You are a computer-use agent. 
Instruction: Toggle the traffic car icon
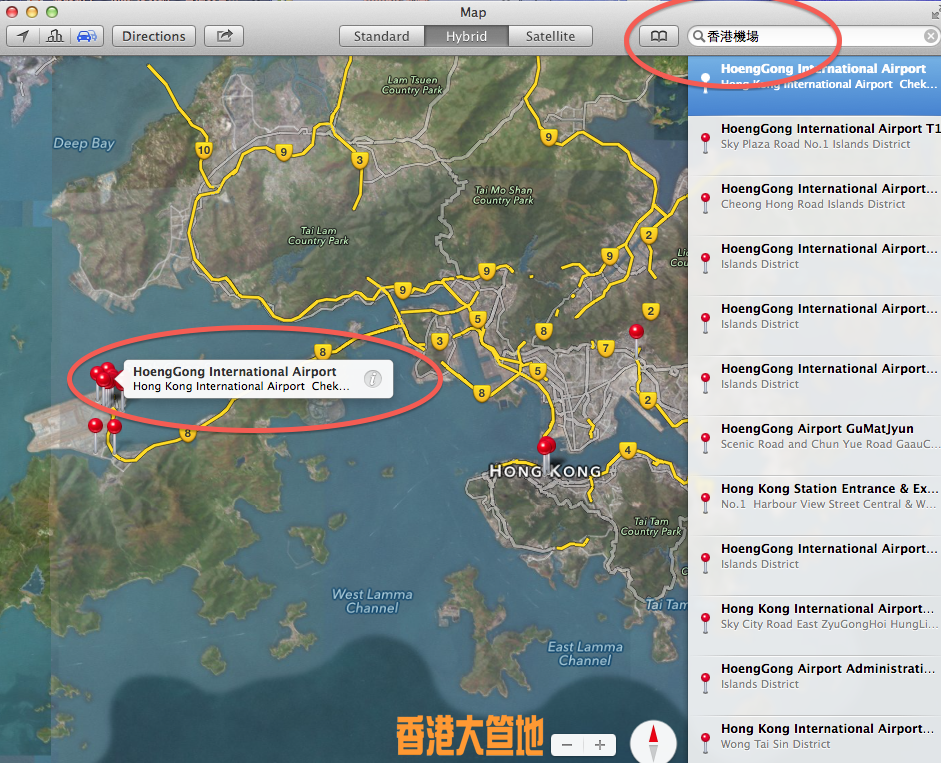87,36
